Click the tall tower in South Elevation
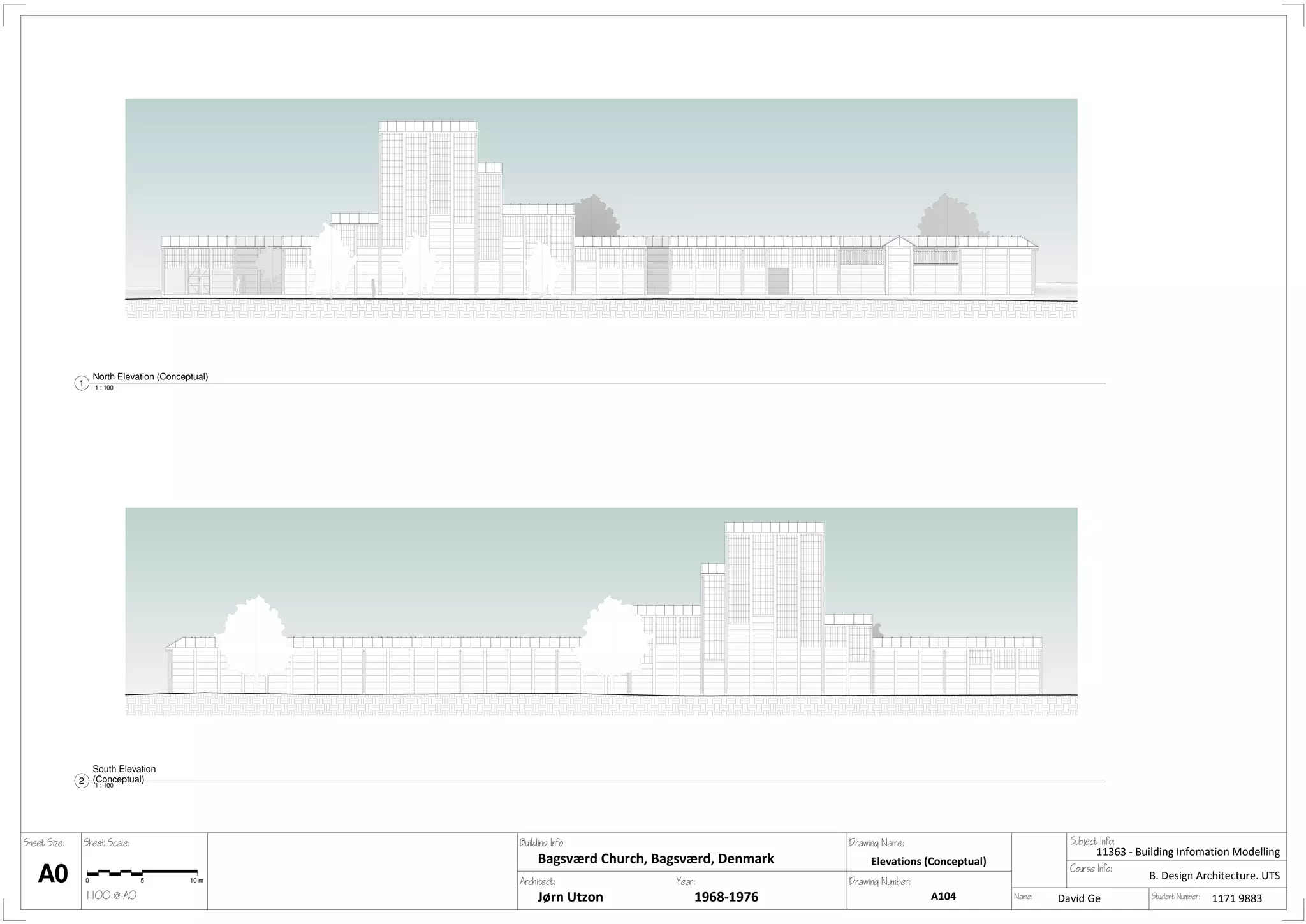The width and height of the screenshot is (1306, 924). pyautogui.click(x=774, y=608)
